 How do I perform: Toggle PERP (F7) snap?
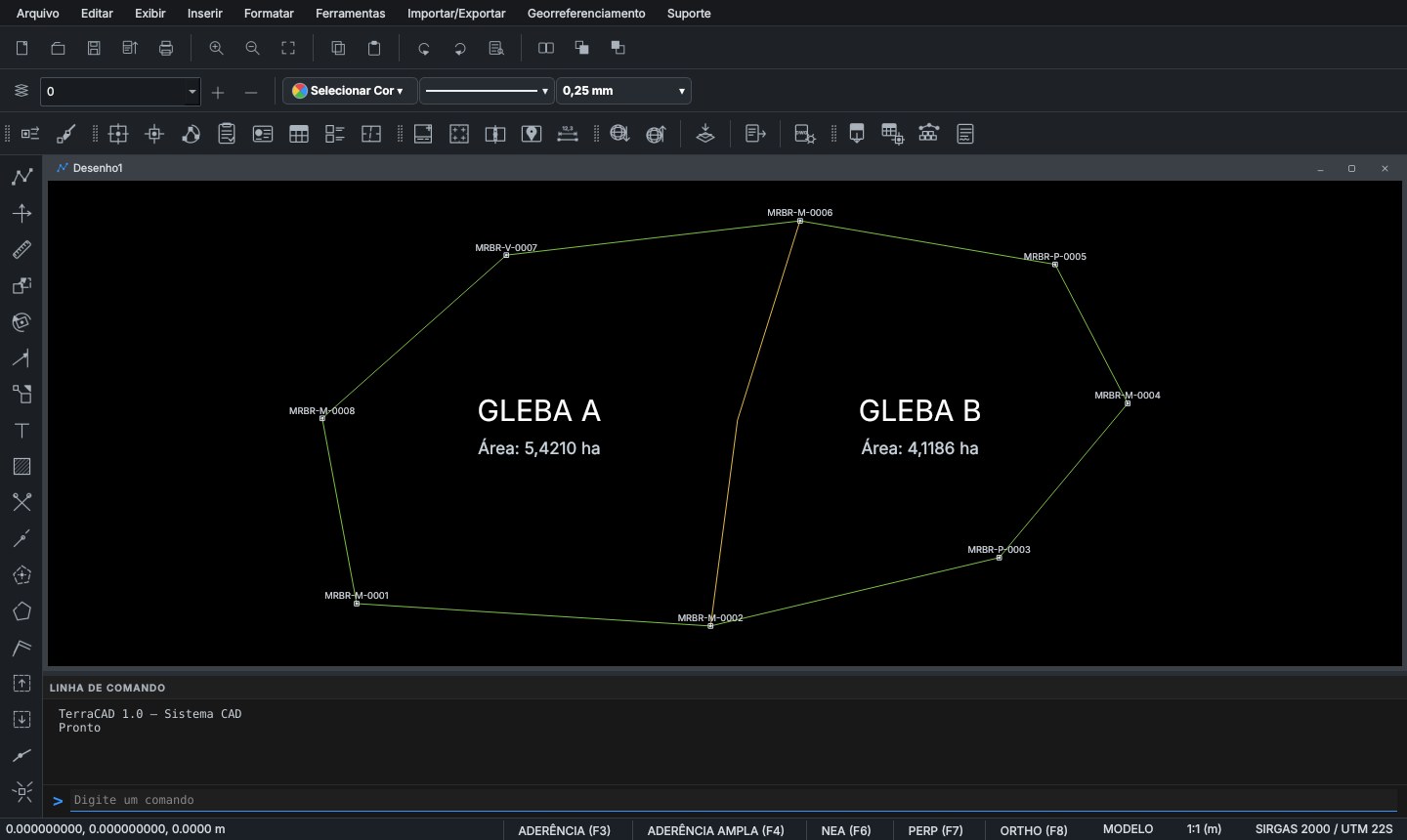pos(935,830)
